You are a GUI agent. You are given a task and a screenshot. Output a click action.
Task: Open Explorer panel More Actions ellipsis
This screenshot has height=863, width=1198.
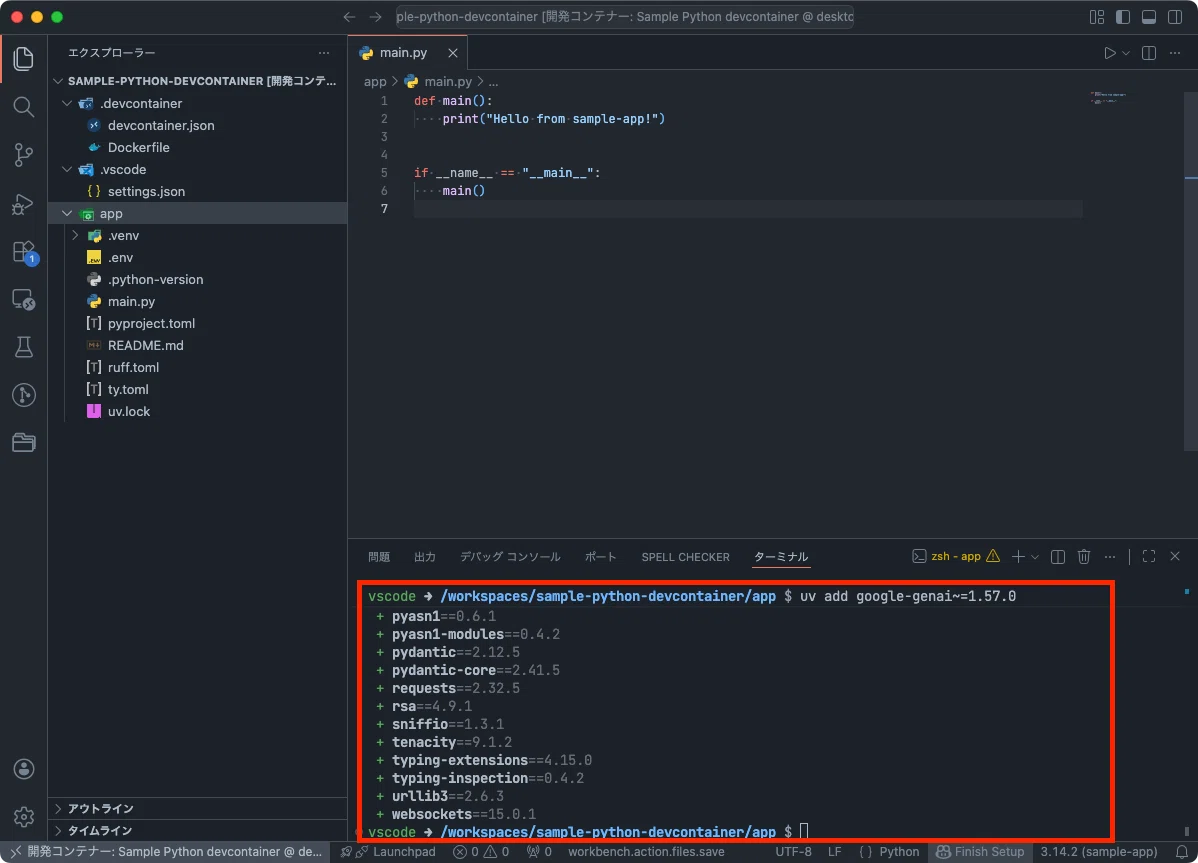tap(324, 53)
